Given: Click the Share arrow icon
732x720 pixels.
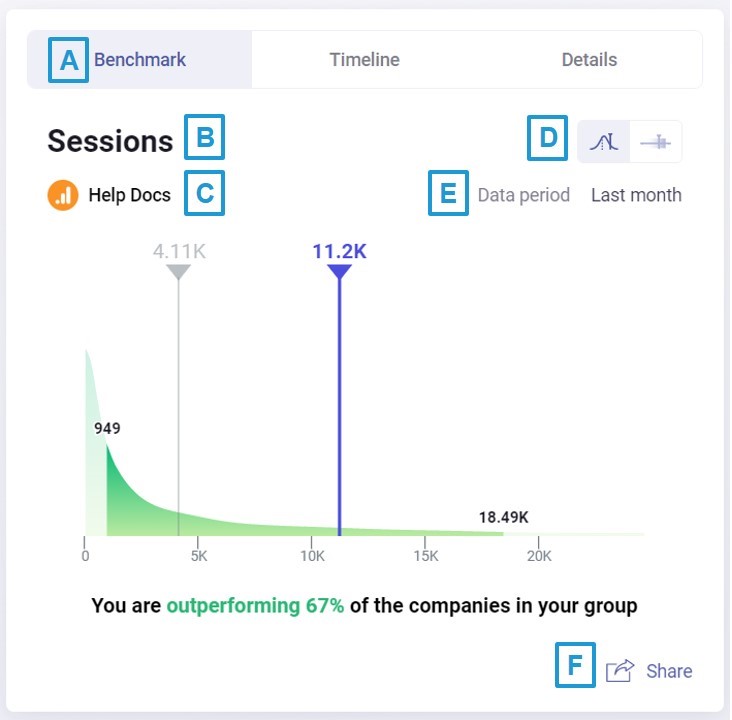Looking at the screenshot, I should point(620,671).
